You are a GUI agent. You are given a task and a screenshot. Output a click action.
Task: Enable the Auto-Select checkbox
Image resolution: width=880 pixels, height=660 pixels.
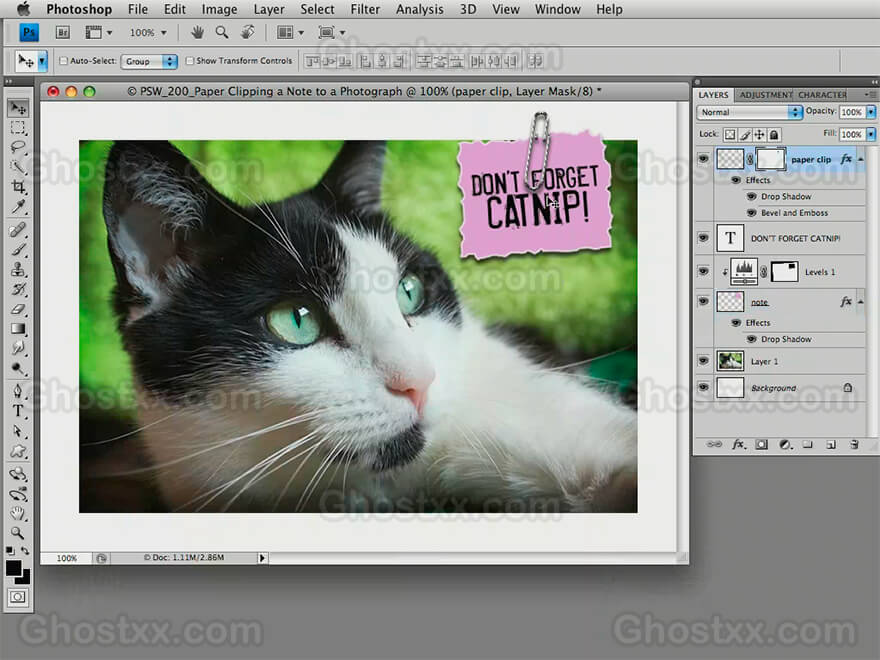(63, 61)
